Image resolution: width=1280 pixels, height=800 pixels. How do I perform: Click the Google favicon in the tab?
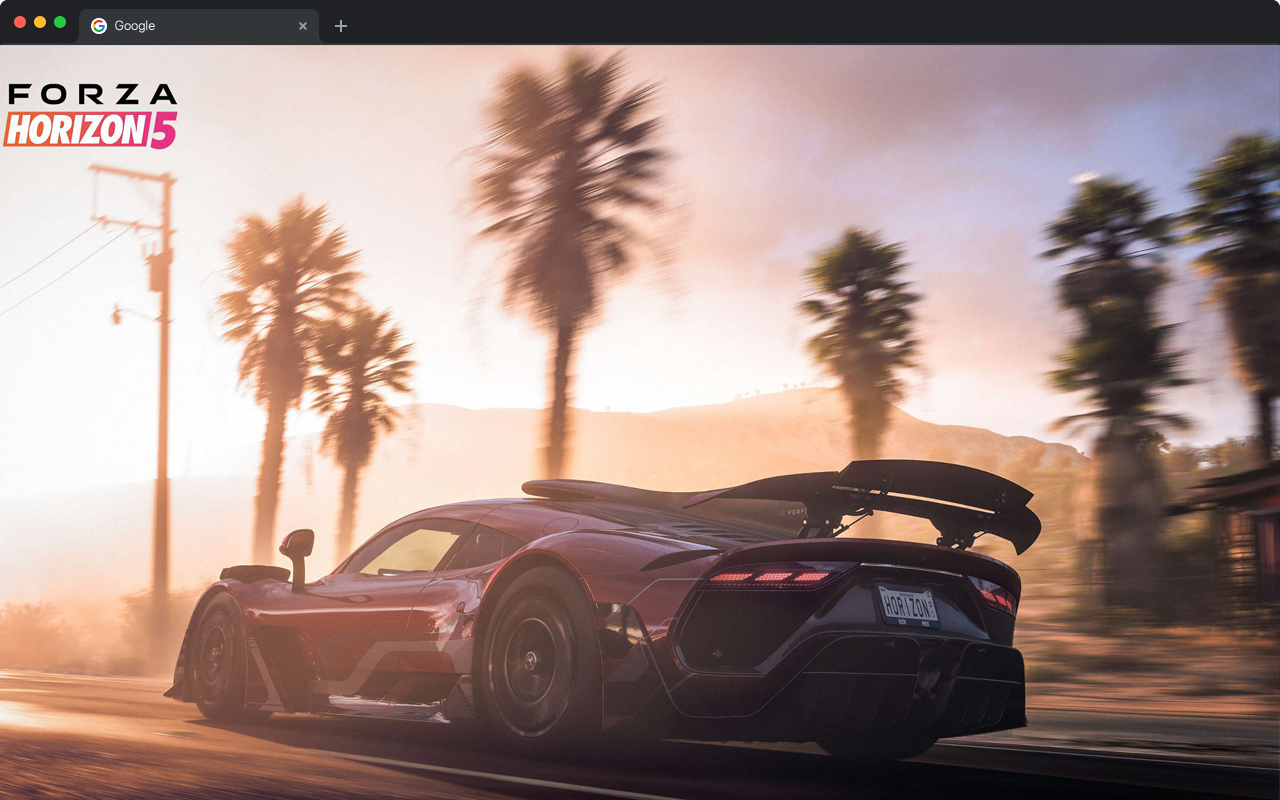(99, 26)
